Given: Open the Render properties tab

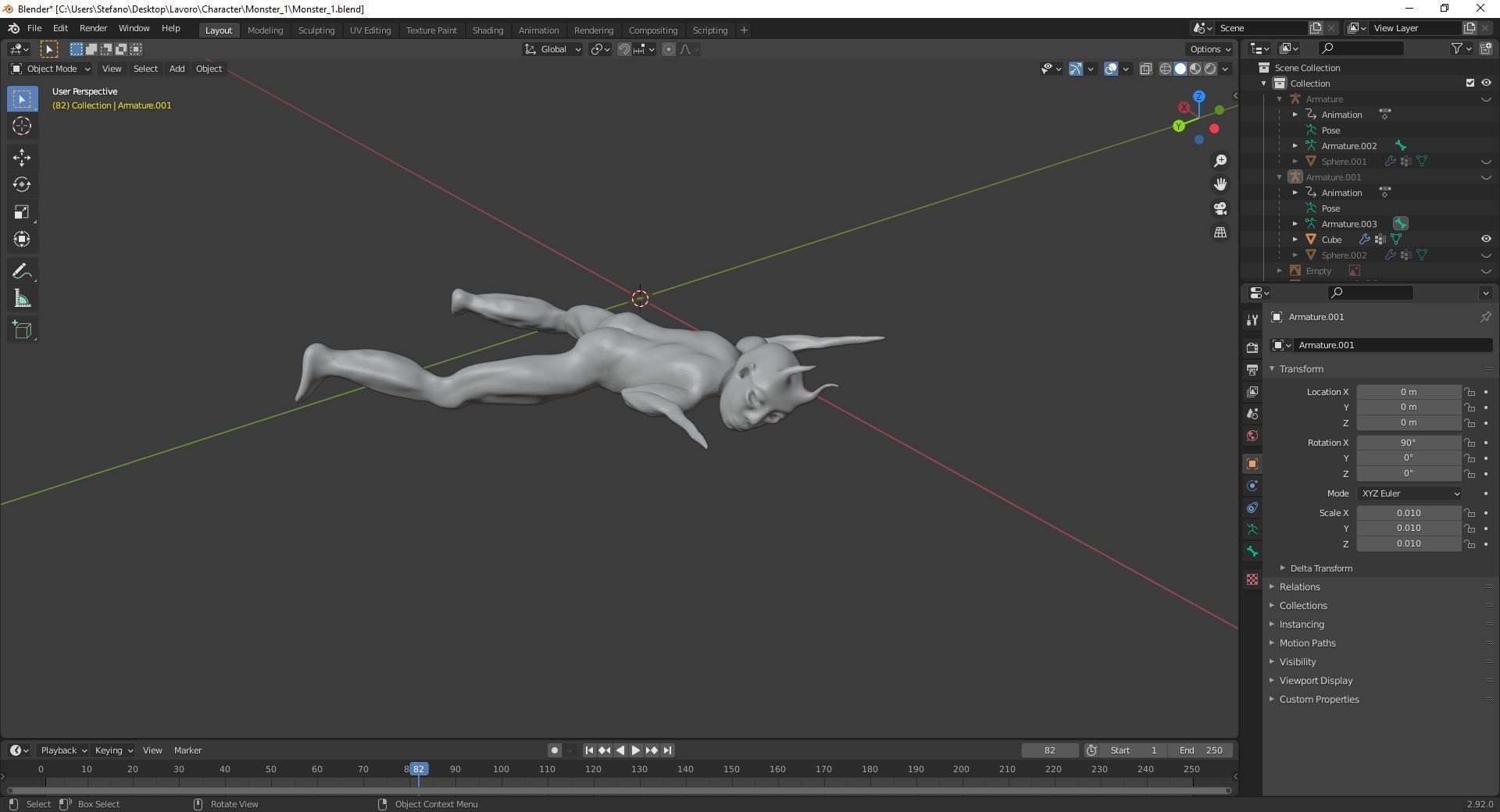Looking at the screenshot, I should tap(1252, 348).
